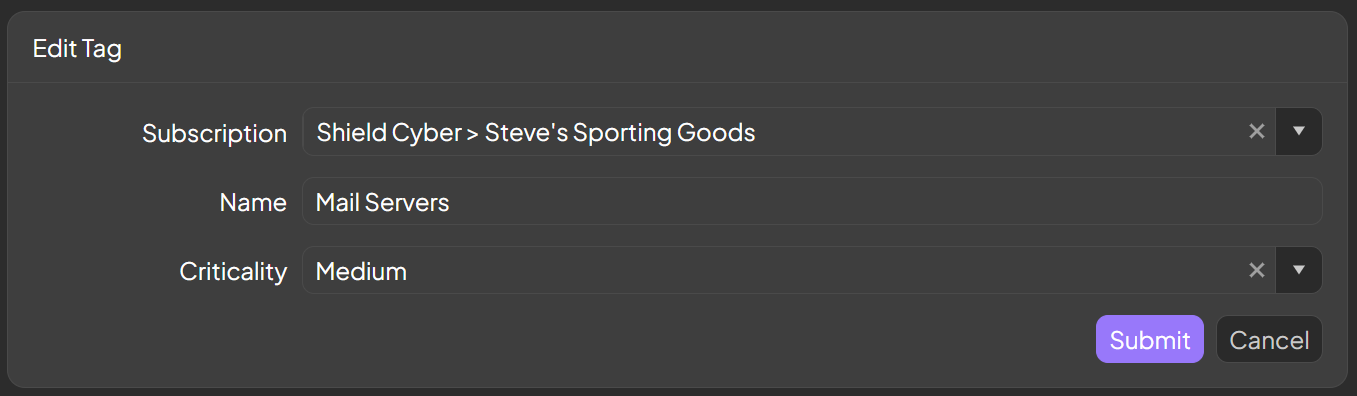Click the Name field label
Screen dimensions: 1357x396
coord(253,202)
